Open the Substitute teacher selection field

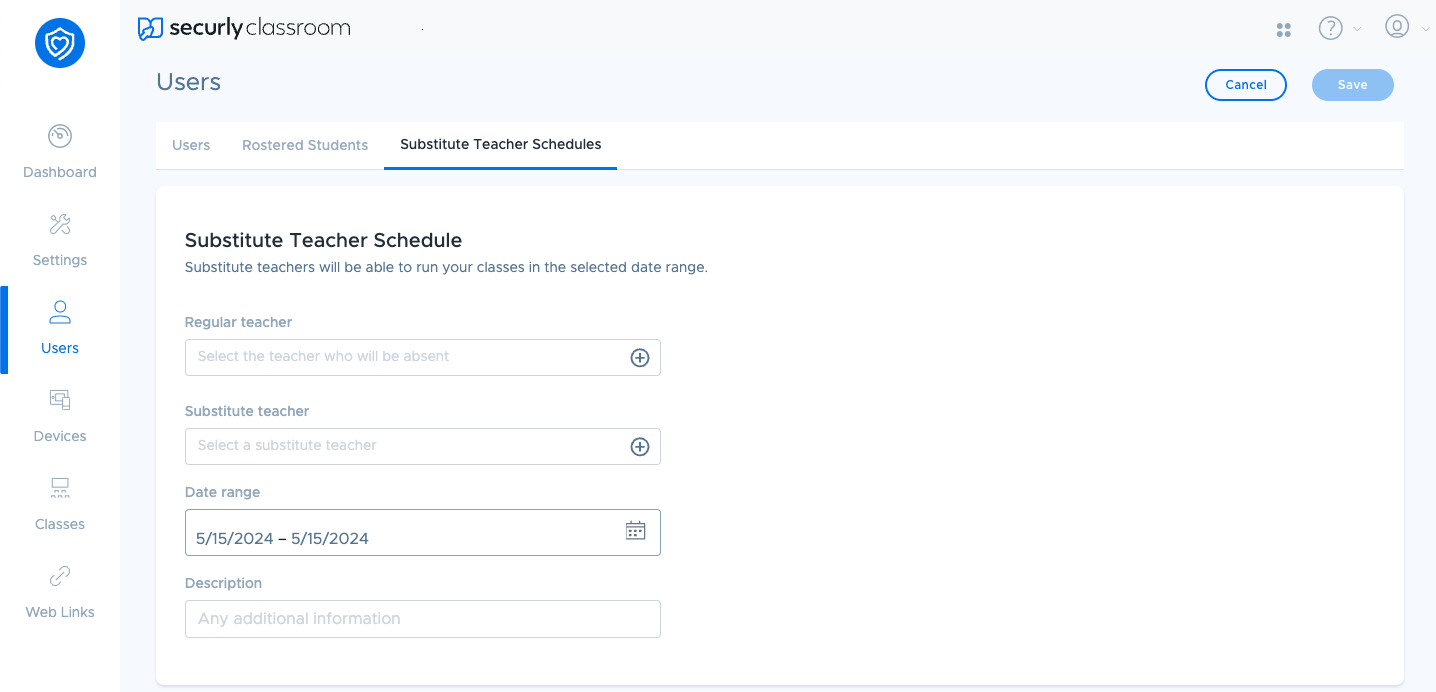(x=405, y=446)
